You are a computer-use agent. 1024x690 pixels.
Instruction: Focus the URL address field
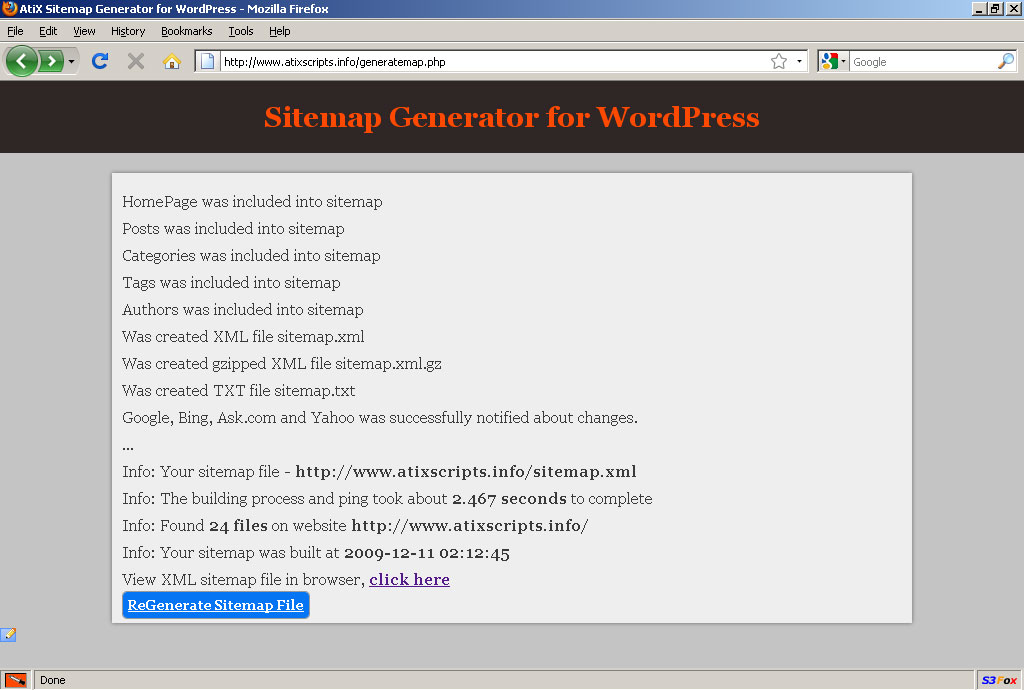(494, 61)
